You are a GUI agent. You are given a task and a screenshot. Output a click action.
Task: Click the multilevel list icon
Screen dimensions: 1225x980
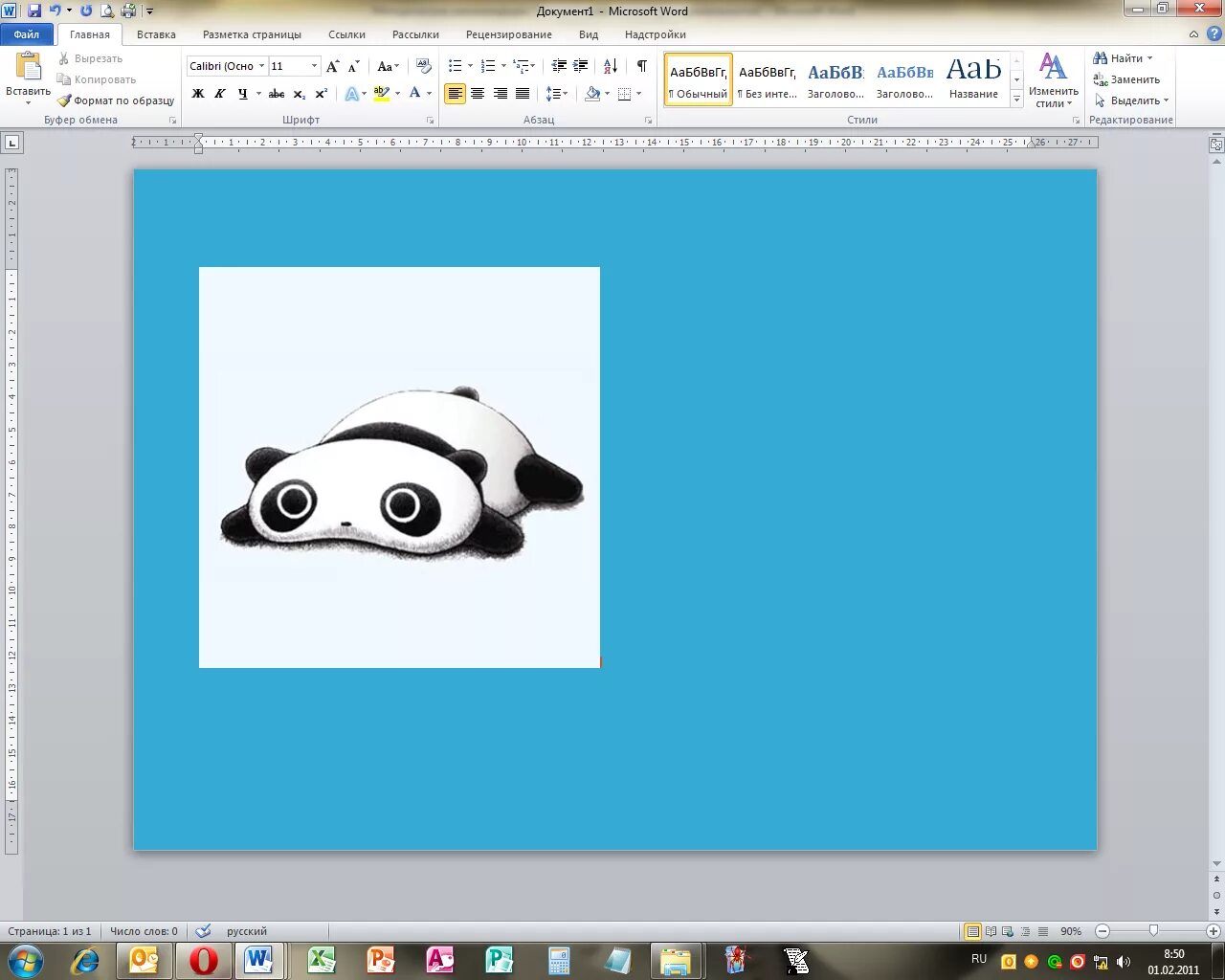click(x=522, y=66)
